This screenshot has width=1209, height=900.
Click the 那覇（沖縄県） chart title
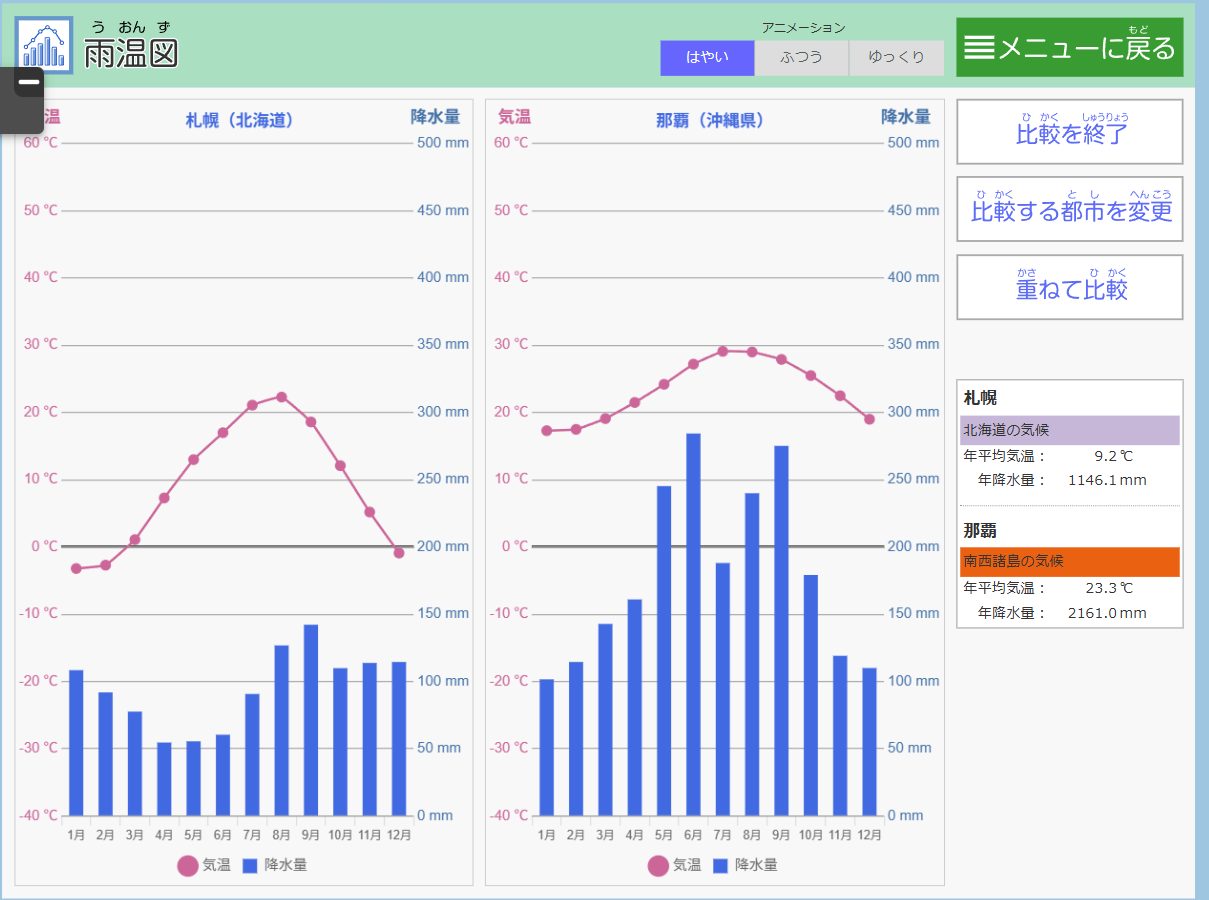[710, 121]
